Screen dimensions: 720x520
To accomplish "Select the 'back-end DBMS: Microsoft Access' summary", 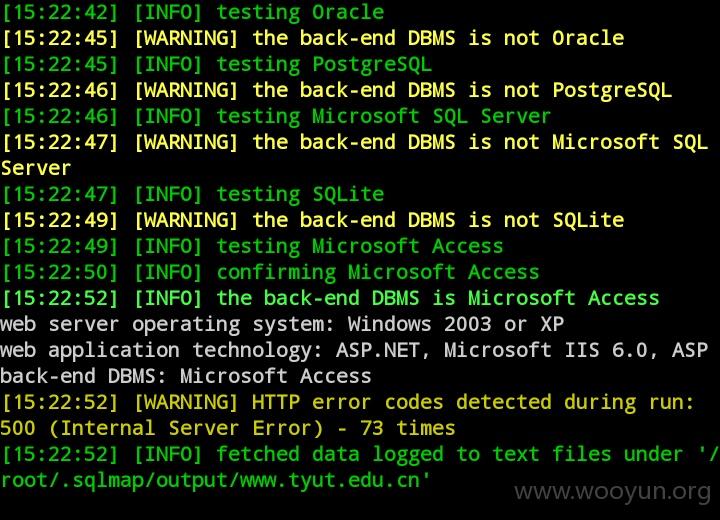I will point(186,377).
